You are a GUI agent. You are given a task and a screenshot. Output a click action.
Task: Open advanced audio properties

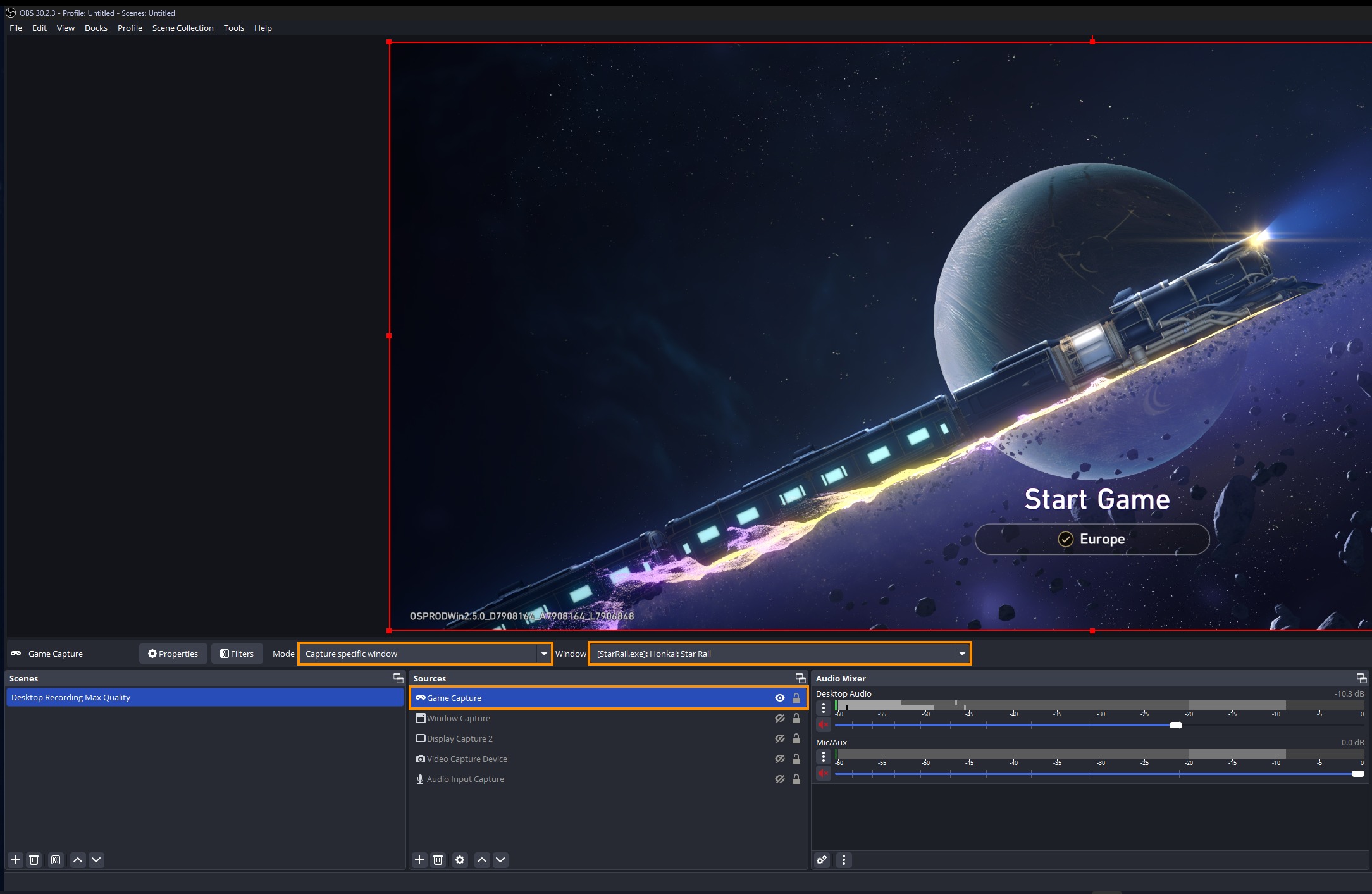(x=822, y=860)
